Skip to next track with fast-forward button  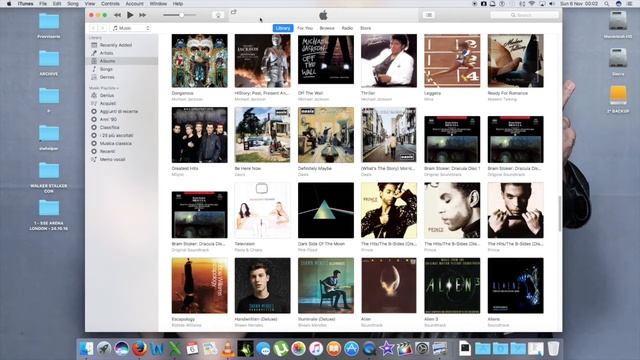[x=142, y=15]
